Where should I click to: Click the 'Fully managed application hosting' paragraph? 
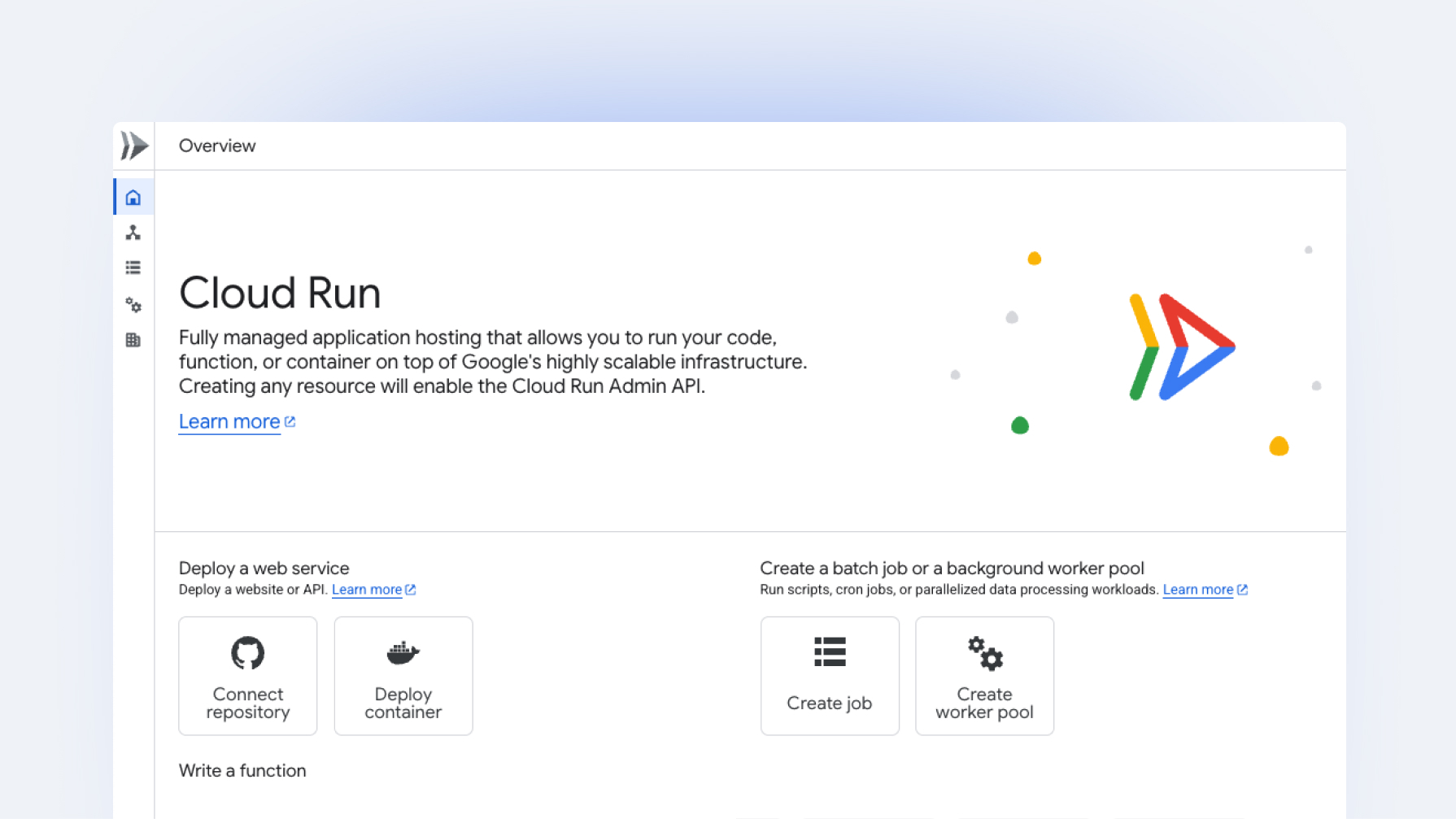click(493, 362)
